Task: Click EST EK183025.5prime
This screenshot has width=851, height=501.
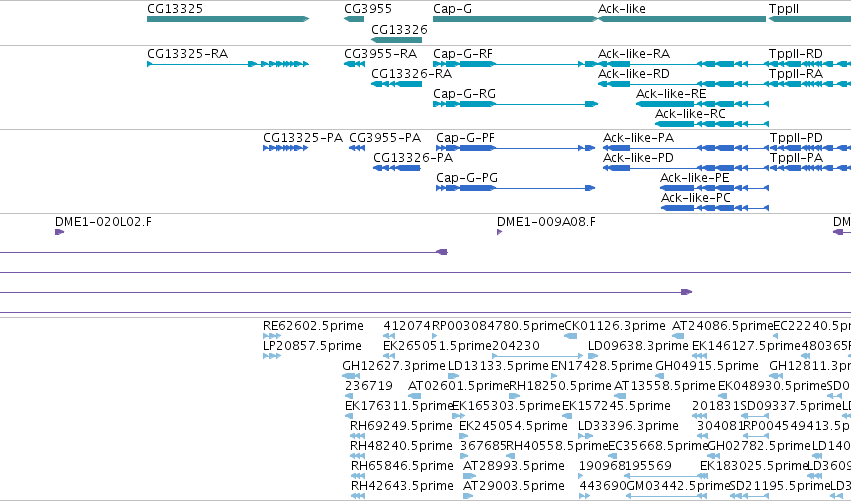Action: pos(704,477)
